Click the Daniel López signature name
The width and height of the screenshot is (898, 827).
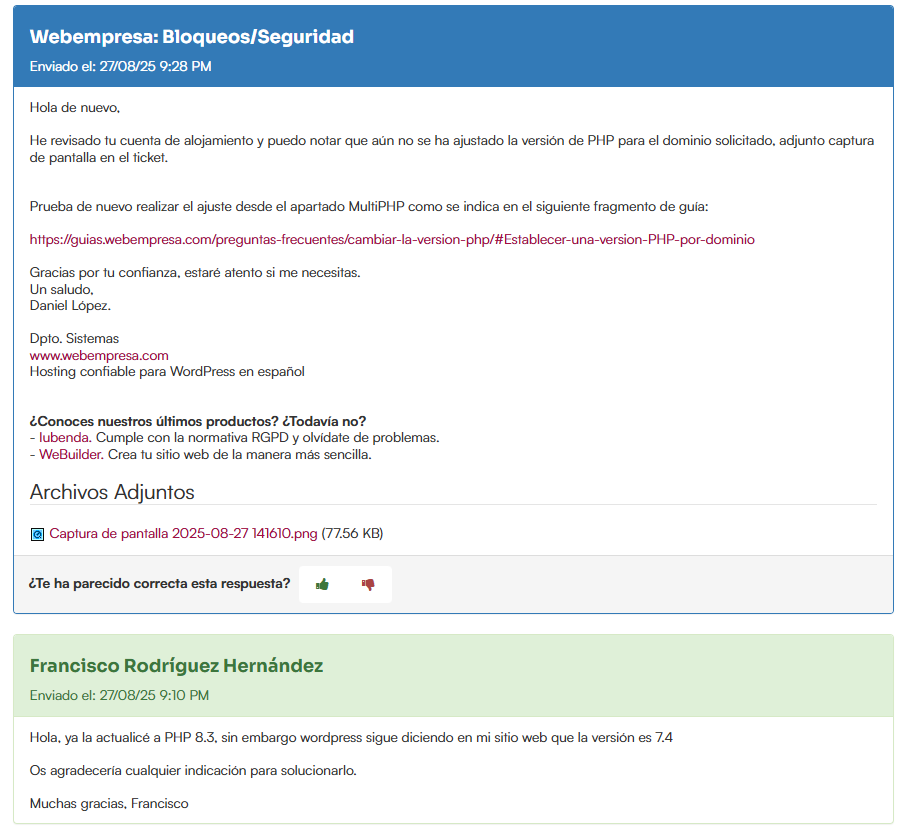click(70, 305)
